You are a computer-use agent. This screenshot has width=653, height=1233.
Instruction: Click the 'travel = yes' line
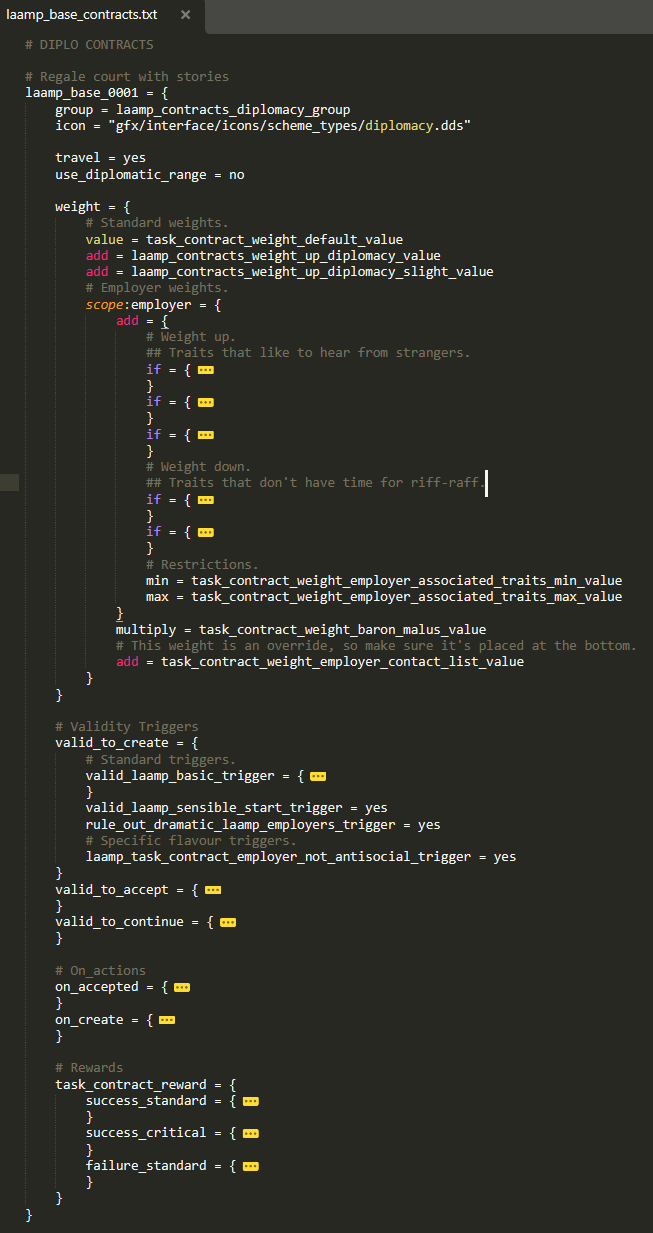(x=100, y=158)
